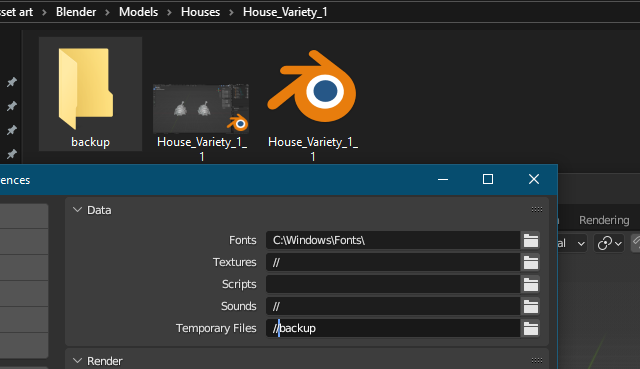Grab the Render panel drag handle dots
The image size is (640, 369).
click(x=537, y=361)
